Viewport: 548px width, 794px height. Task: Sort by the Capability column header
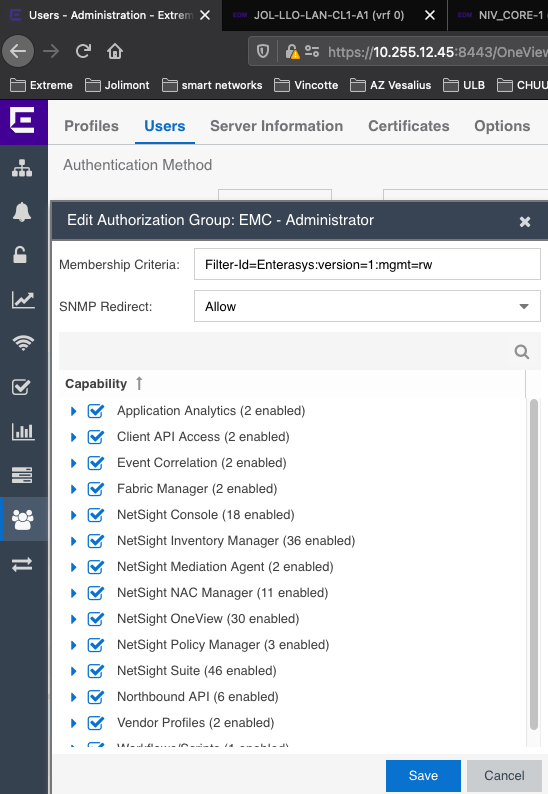tap(96, 384)
